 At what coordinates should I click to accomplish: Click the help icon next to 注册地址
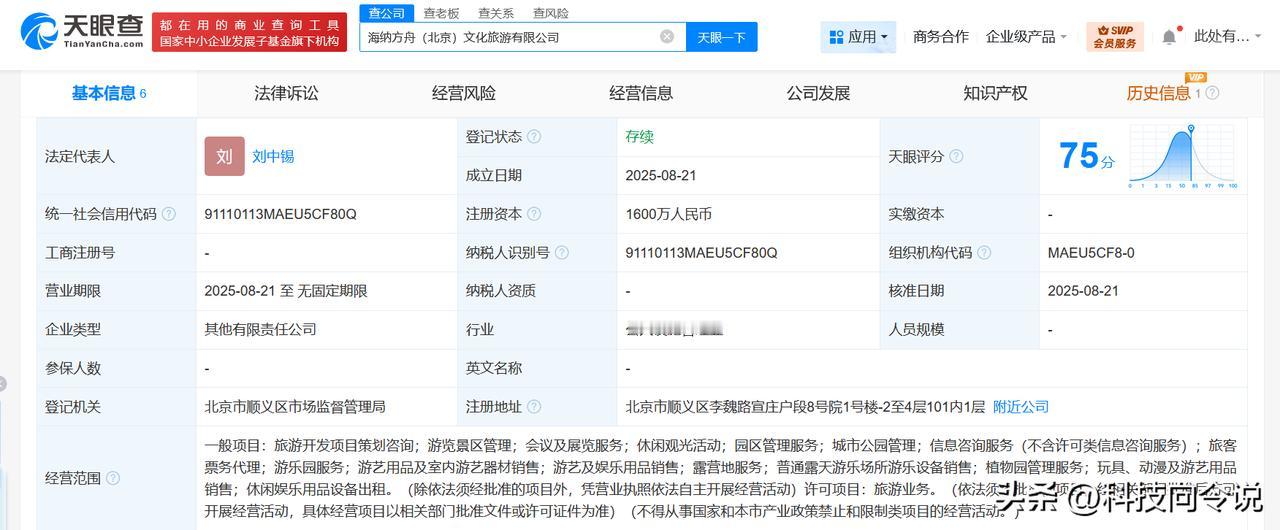tap(534, 407)
